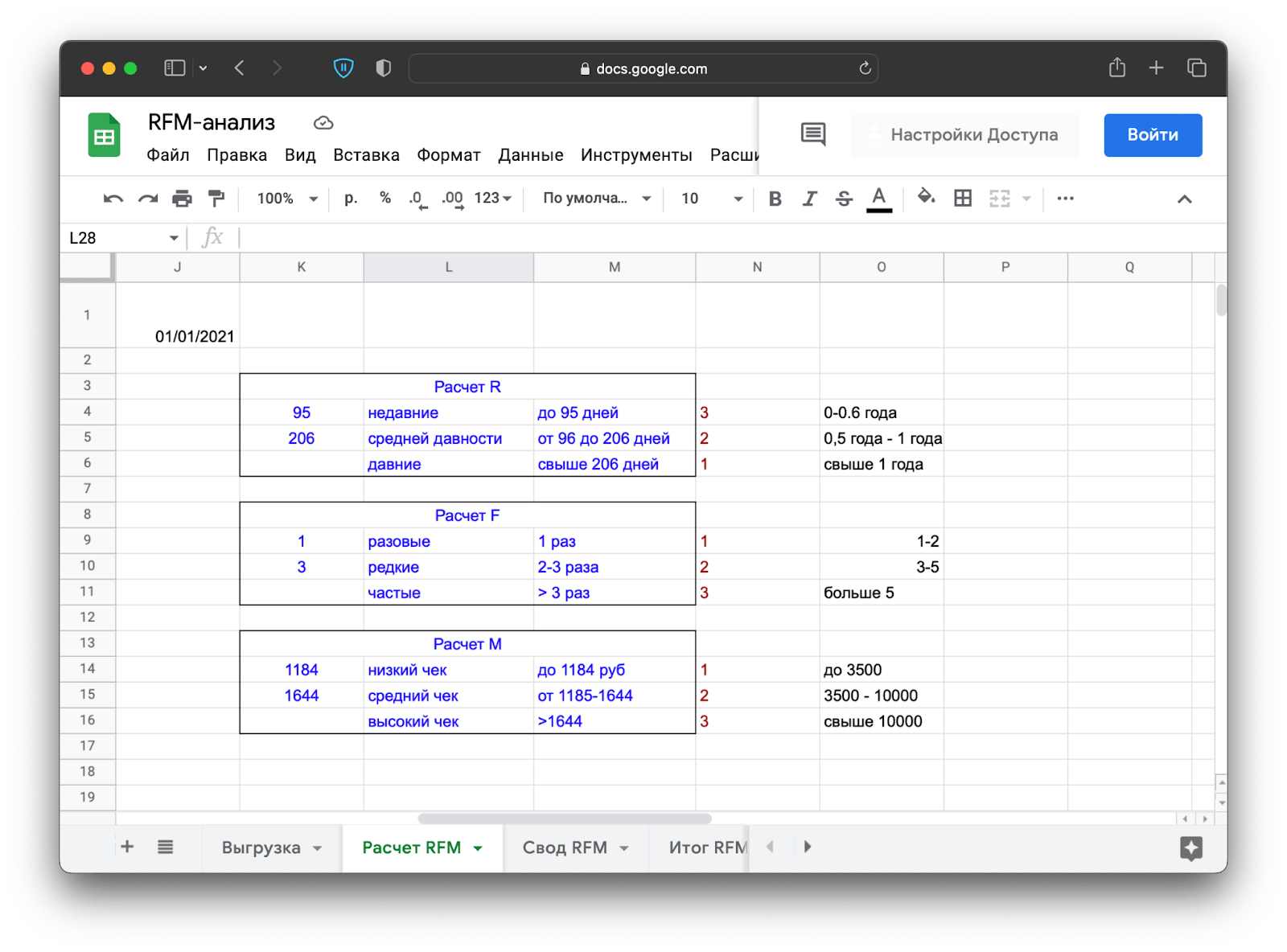This screenshot has width=1287, height=952.
Task: Open the fill color paint bucket
Action: click(926, 198)
